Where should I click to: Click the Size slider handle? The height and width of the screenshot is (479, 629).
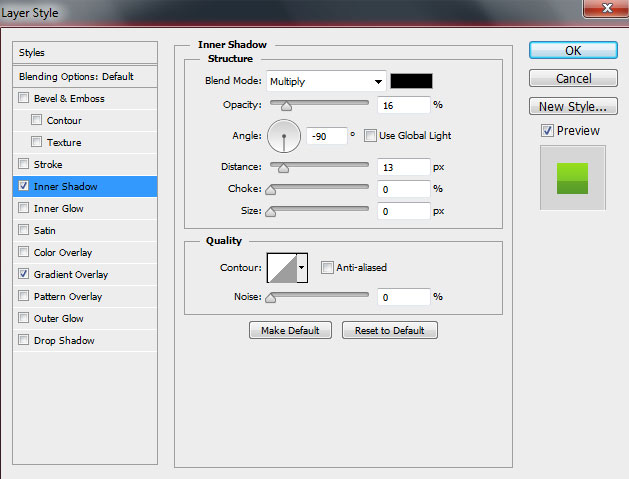tap(271, 212)
